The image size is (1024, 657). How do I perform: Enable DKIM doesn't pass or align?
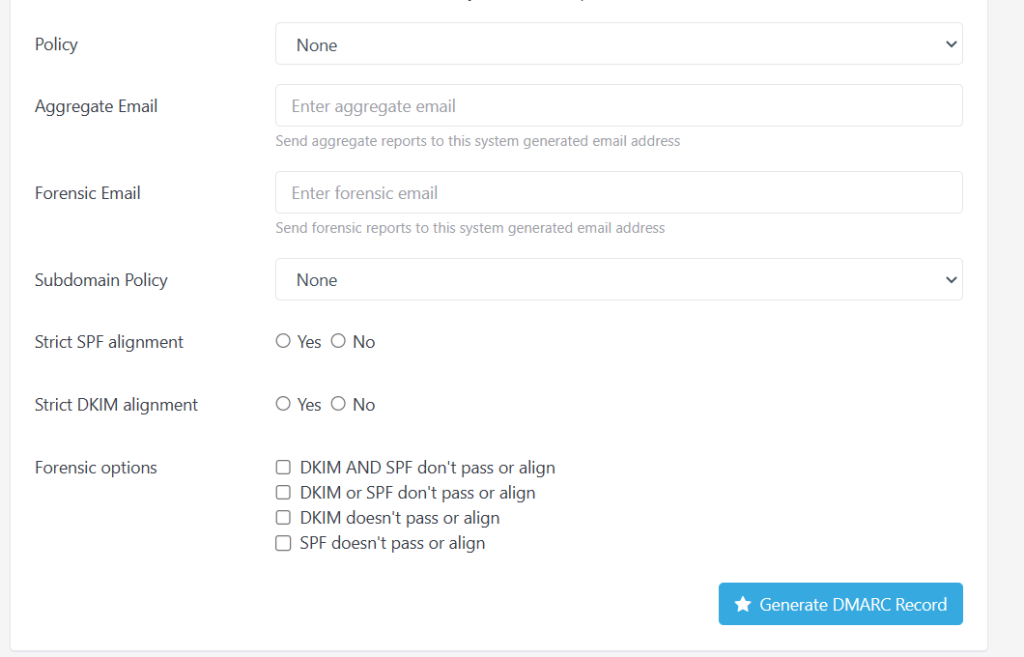283,518
